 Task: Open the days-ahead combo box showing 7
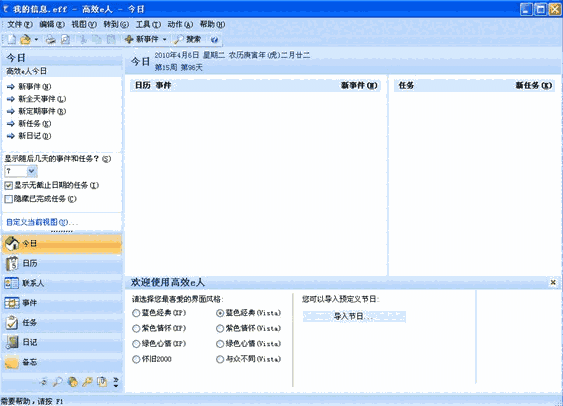coord(21,171)
